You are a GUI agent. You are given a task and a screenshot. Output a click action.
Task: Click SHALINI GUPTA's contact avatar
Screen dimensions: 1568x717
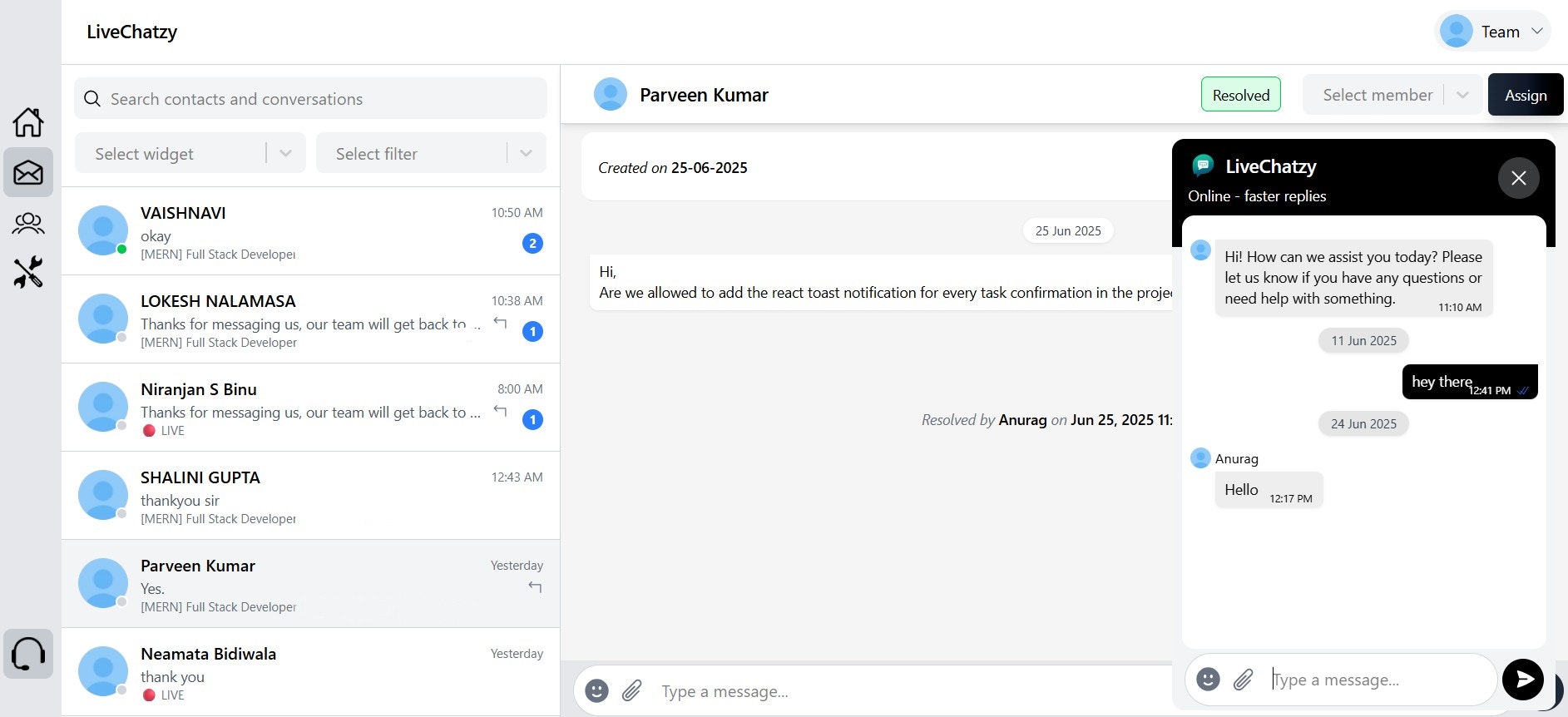click(x=103, y=495)
